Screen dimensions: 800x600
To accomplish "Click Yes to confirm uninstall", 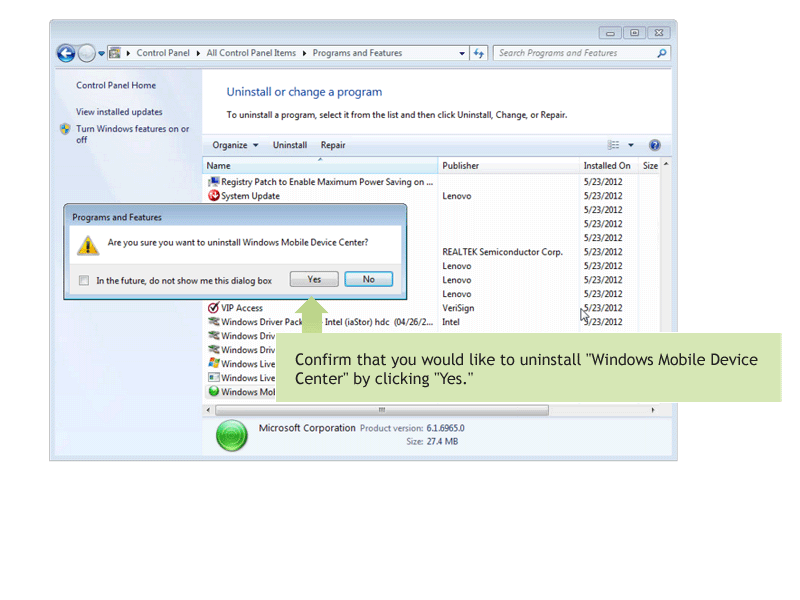I will click(x=314, y=279).
